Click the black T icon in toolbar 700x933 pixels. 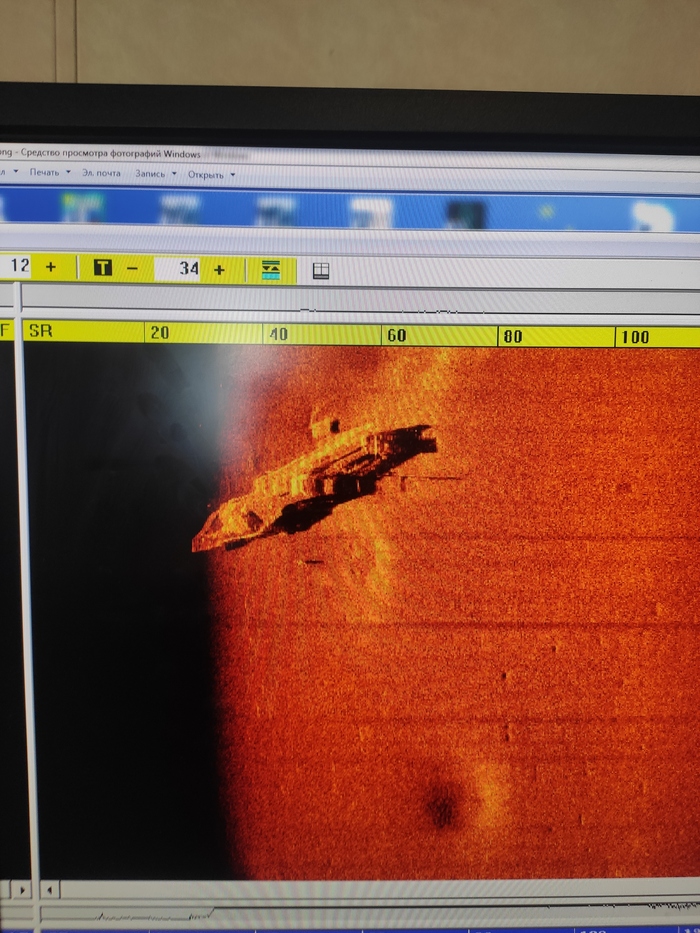[x=102, y=268]
